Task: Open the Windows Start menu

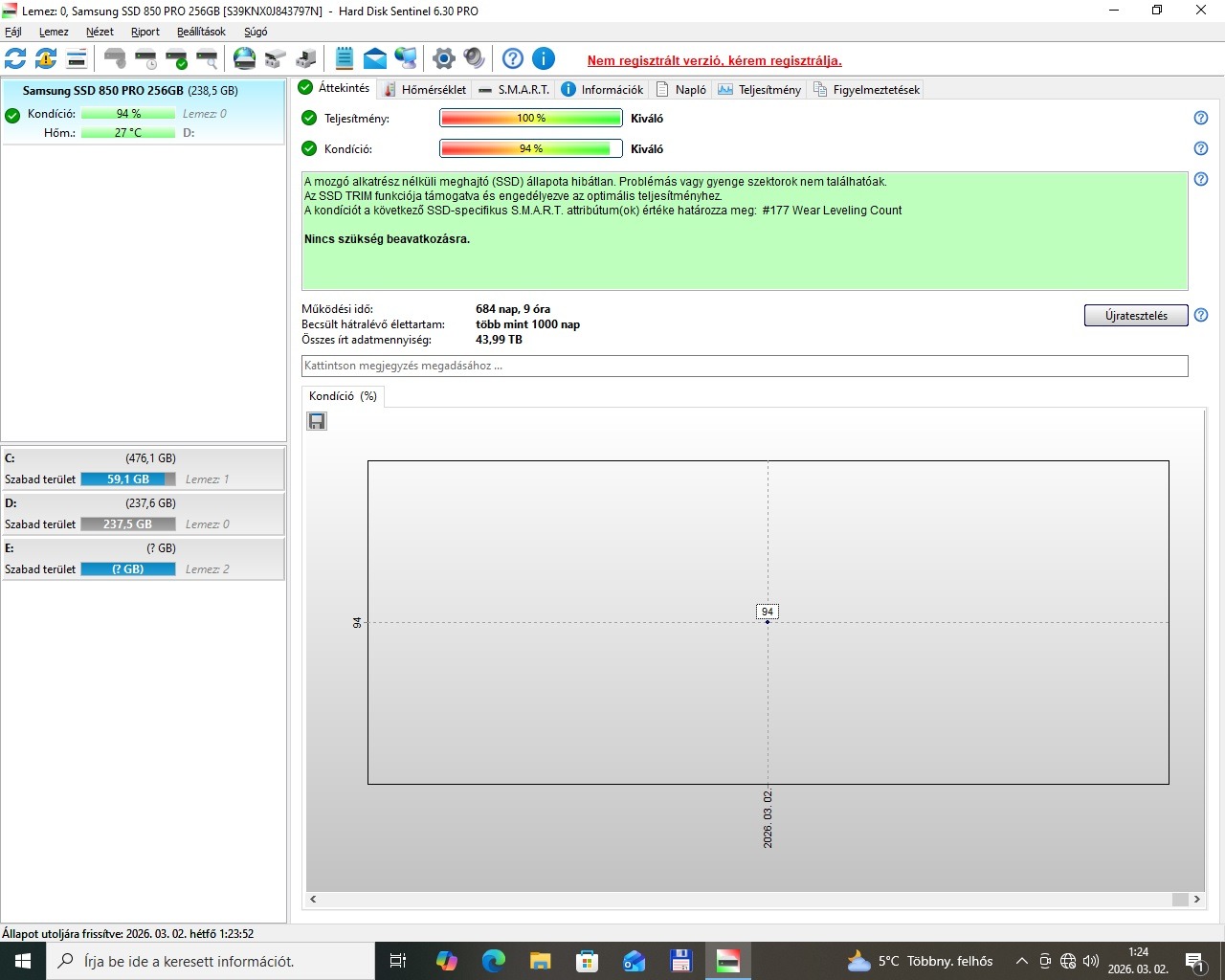Action: point(23,961)
